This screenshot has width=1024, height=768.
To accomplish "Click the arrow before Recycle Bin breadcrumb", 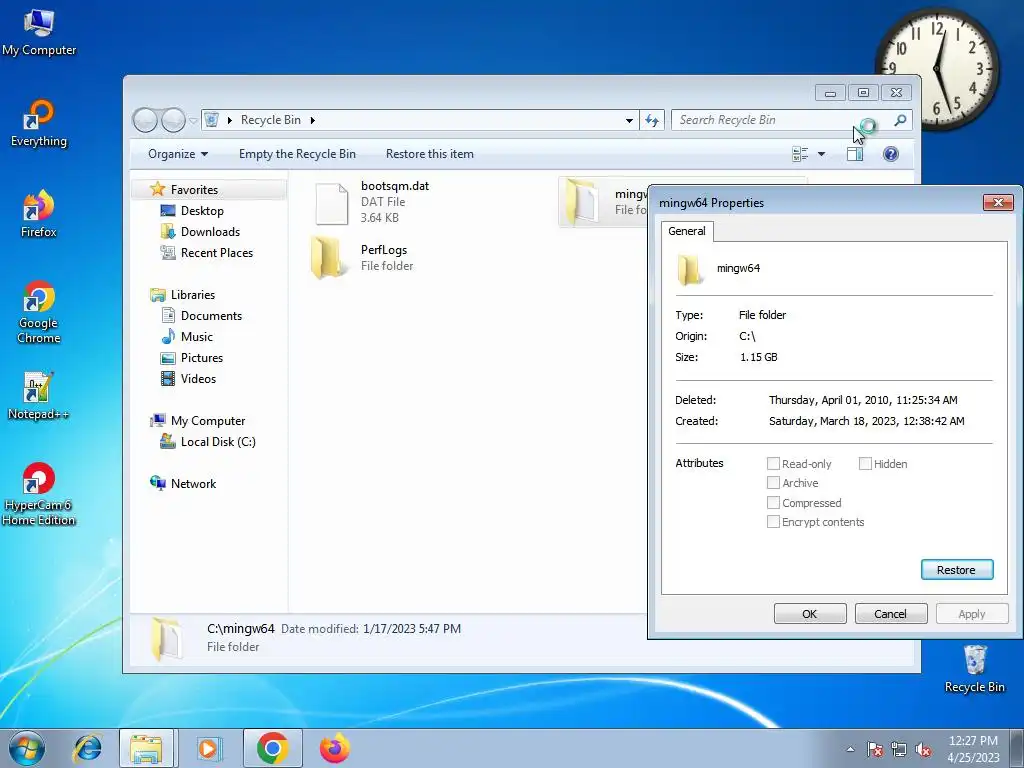I will click(230, 120).
